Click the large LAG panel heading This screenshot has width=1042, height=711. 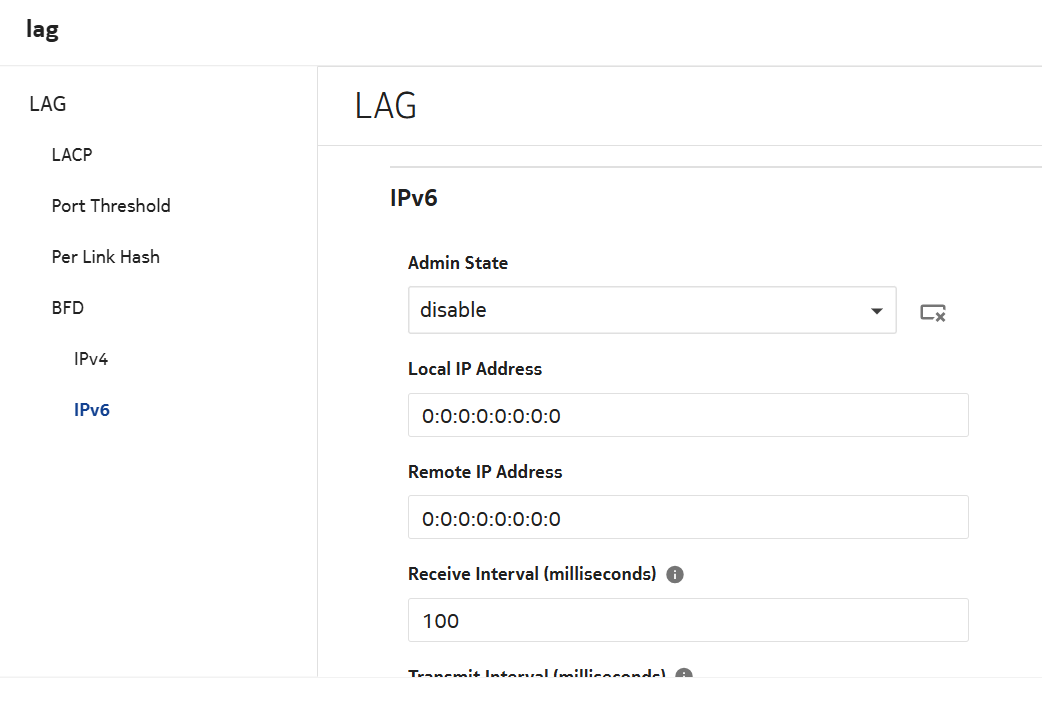386,106
